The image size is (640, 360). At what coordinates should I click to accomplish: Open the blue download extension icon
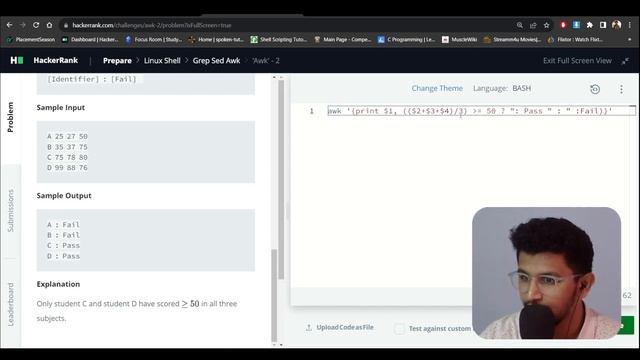coord(576,25)
